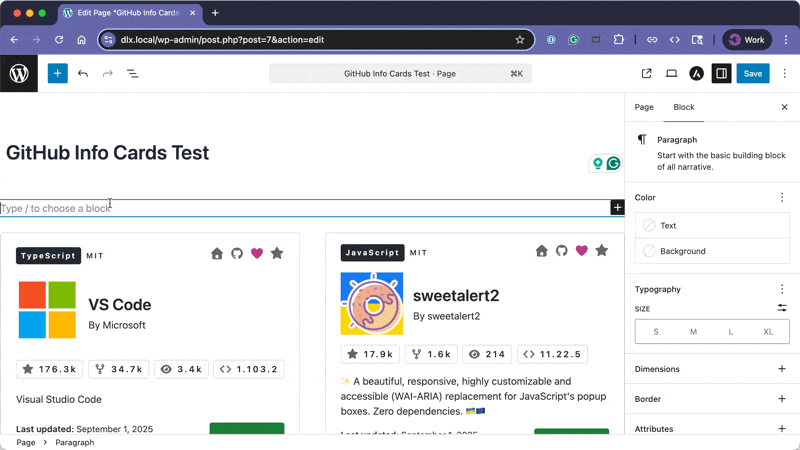Click the home icon on VS Code card
The image size is (800, 450).
(x=217, y=254)
